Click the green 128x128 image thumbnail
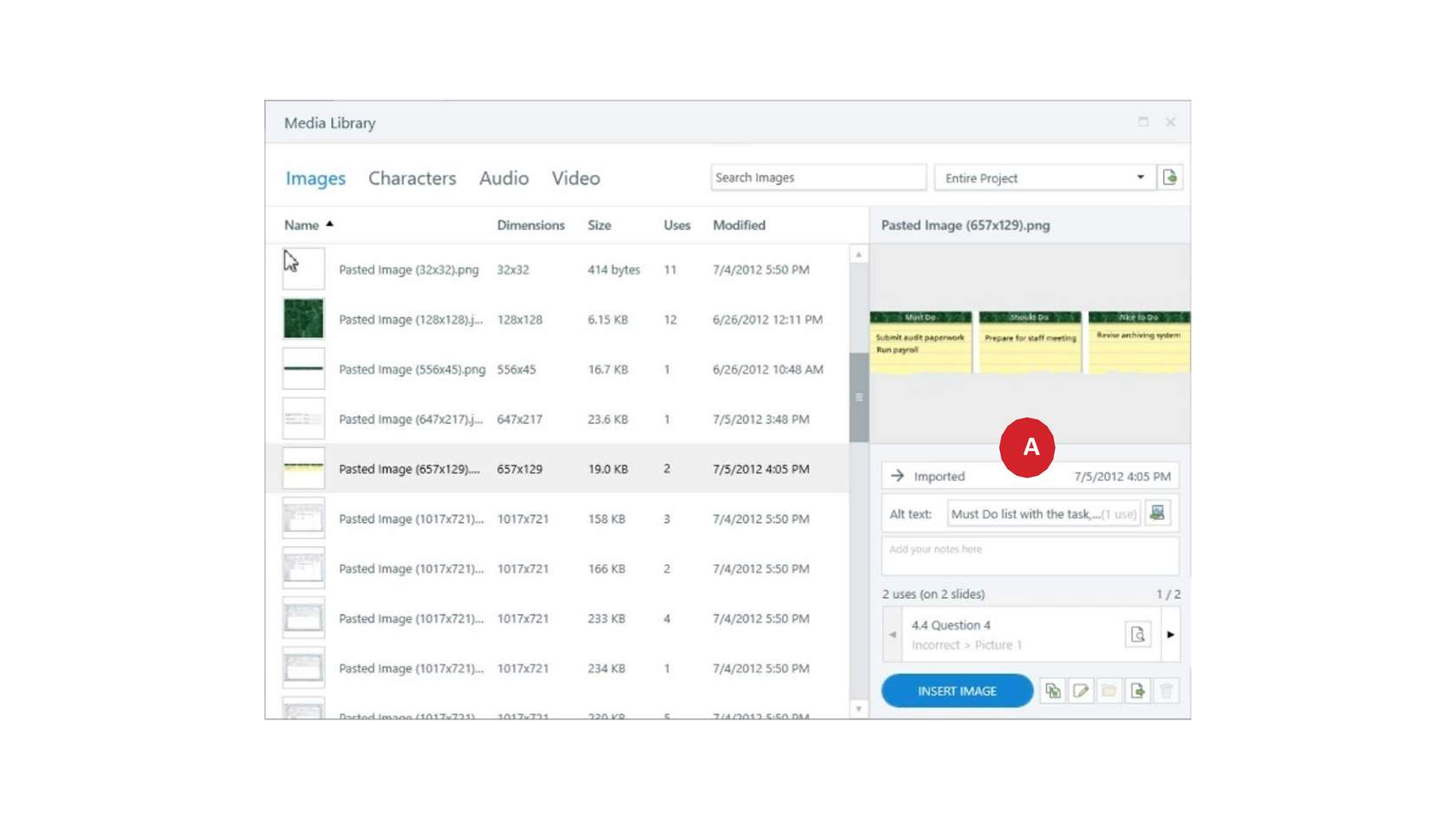The width and height of the screenshot is (1456, 820). pyautogui.click(x=303, y=319)
